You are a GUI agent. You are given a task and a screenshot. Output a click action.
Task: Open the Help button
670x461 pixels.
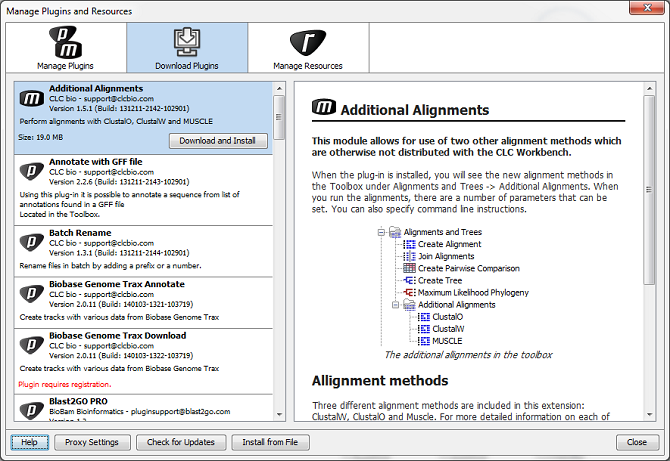tap(30, 442)
